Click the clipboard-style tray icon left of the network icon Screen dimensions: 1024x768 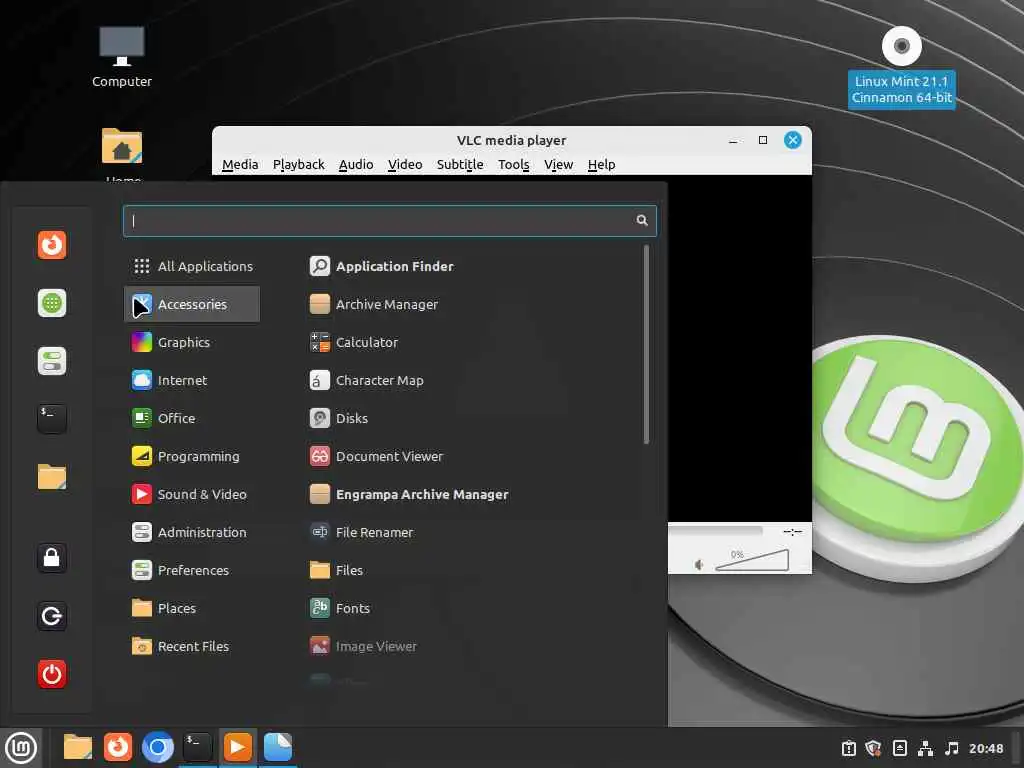[x=900, y=748]
